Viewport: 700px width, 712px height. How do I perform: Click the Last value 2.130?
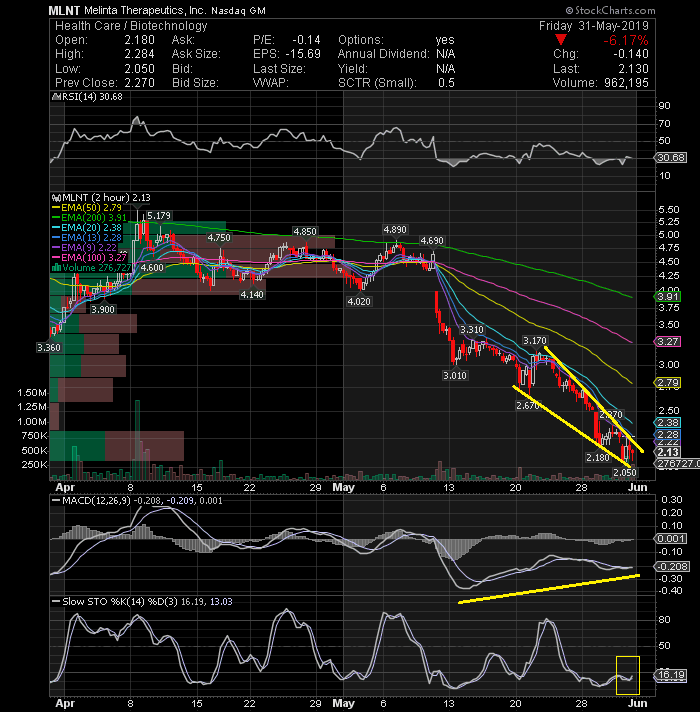633,69
